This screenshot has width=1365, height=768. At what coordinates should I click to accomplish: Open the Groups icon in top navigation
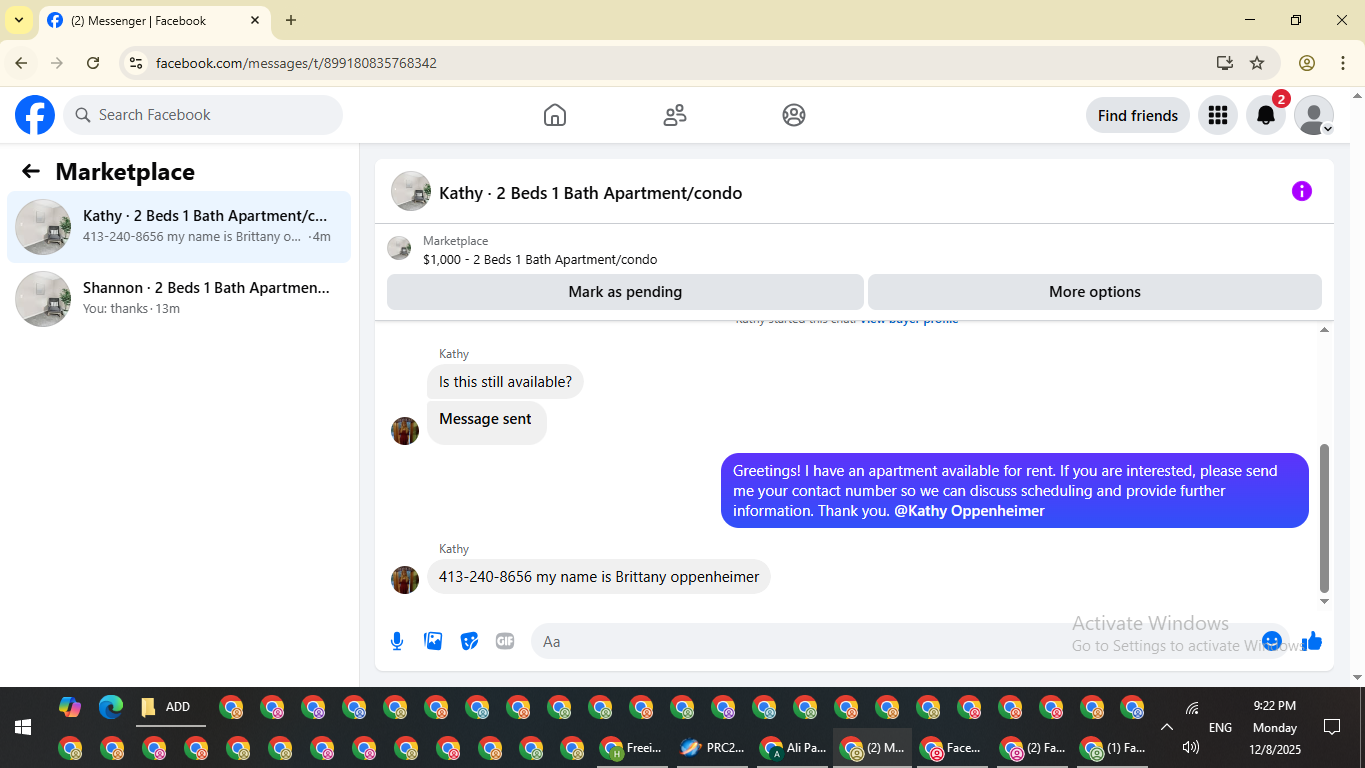tap(794, 115)
